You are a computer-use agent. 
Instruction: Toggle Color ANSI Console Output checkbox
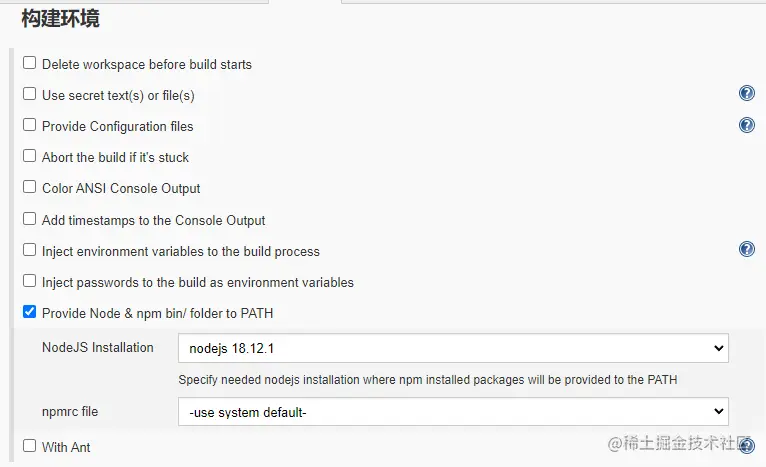(29, 188)
